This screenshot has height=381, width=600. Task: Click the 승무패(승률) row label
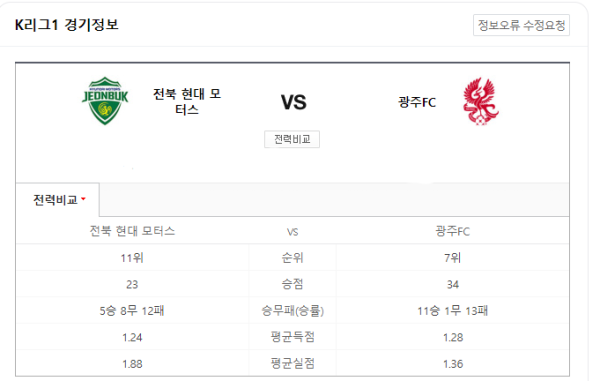[x=292, y=311]
